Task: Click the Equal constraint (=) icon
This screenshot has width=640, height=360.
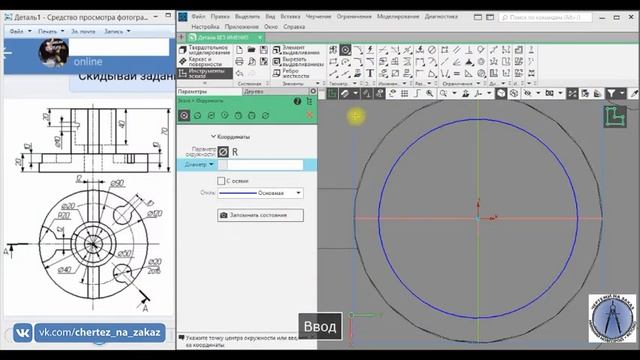Action: pyautogui.click(x=457, y=73)
